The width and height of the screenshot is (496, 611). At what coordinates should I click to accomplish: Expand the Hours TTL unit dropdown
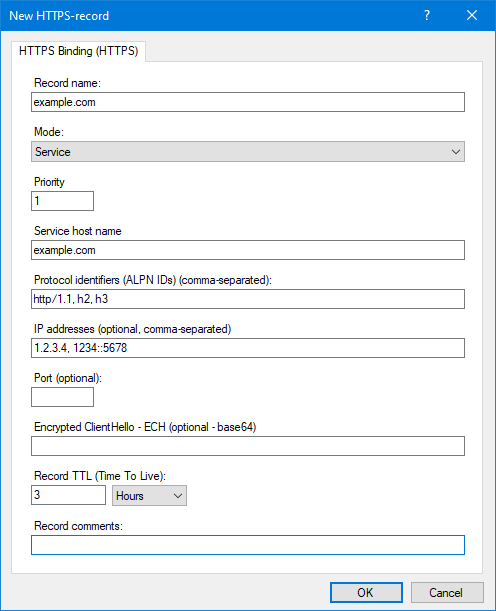coord(178,496)
